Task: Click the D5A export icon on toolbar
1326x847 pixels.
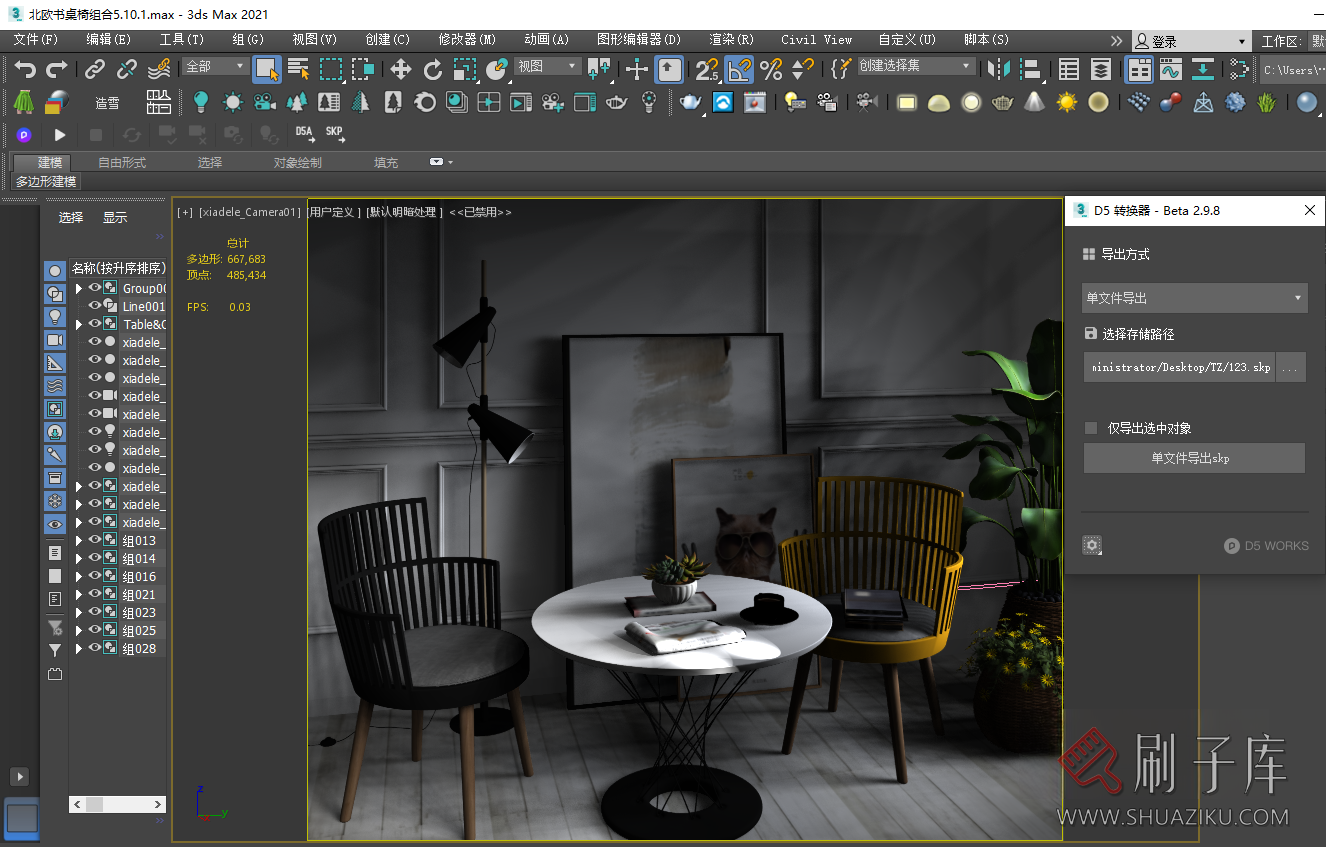Action: tap(305, 131)
